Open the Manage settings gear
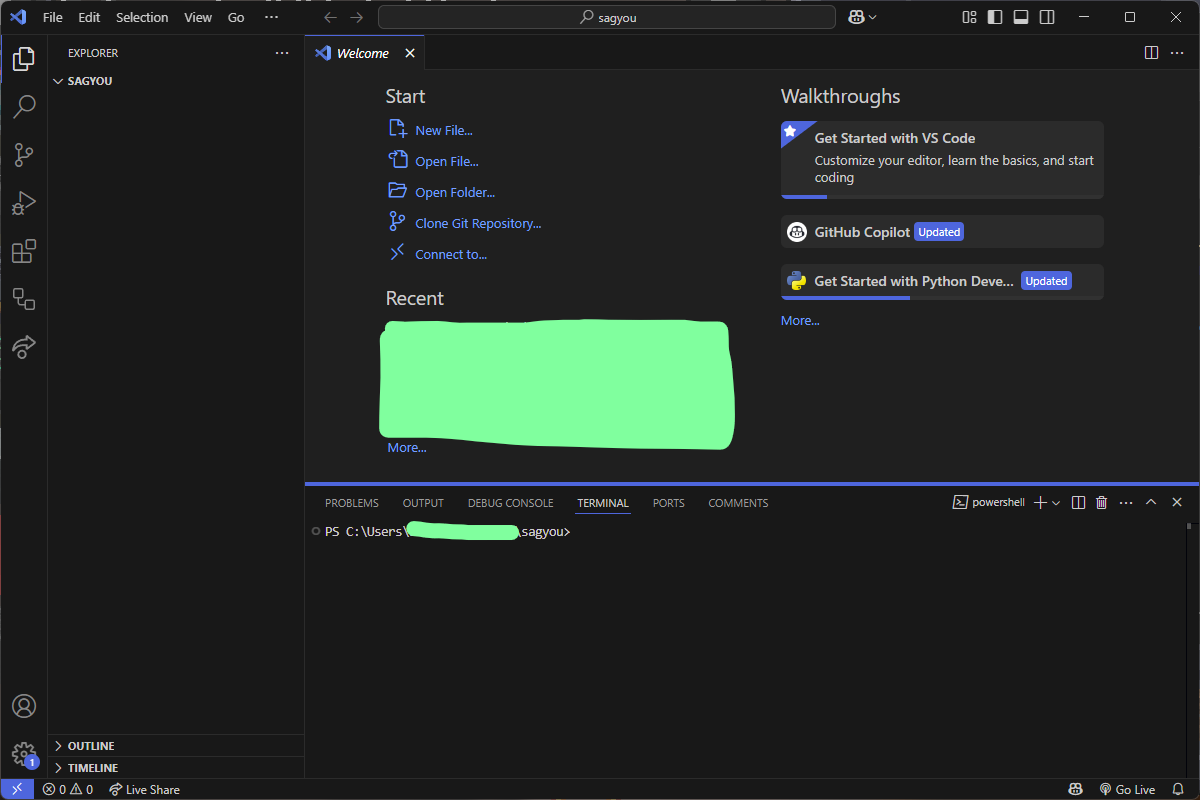 [x=24, y=754]
